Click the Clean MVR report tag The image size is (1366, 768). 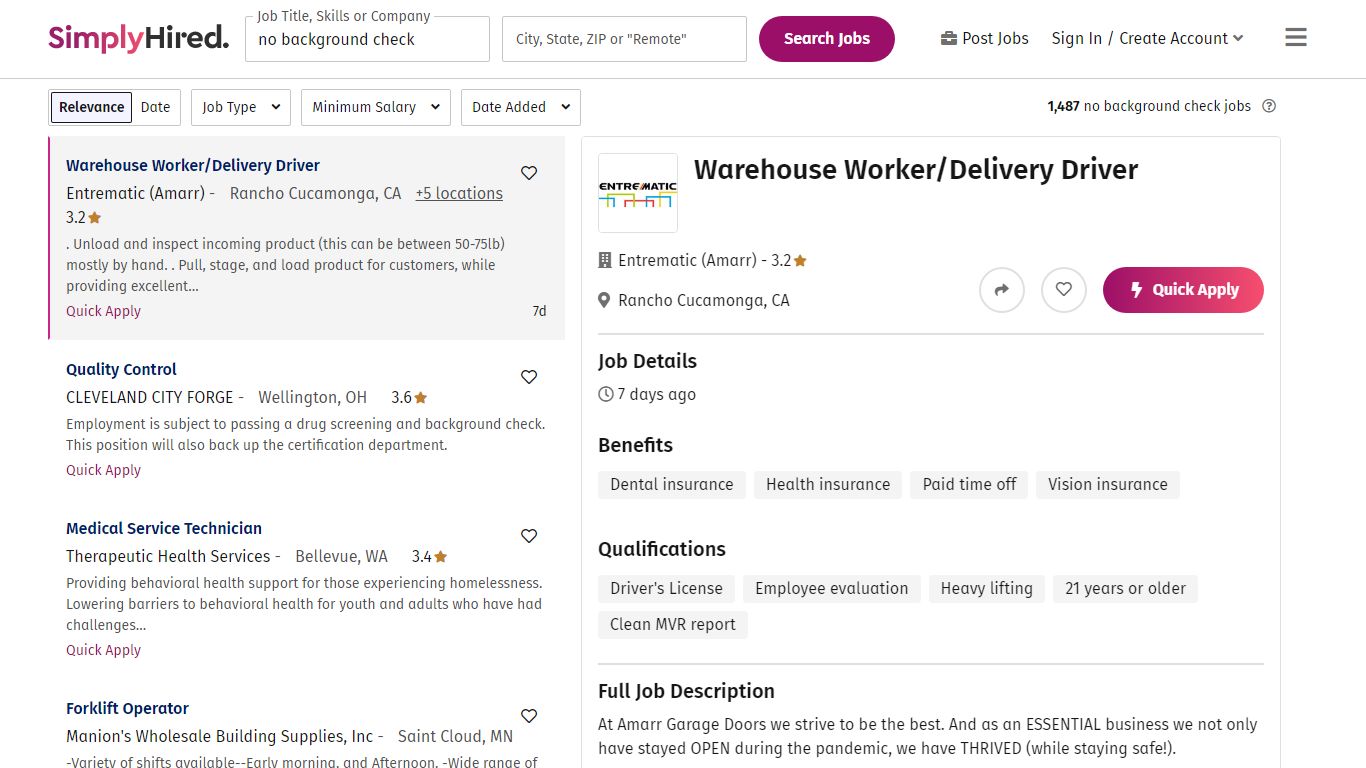pyautogui.click(x=673, y=625)
